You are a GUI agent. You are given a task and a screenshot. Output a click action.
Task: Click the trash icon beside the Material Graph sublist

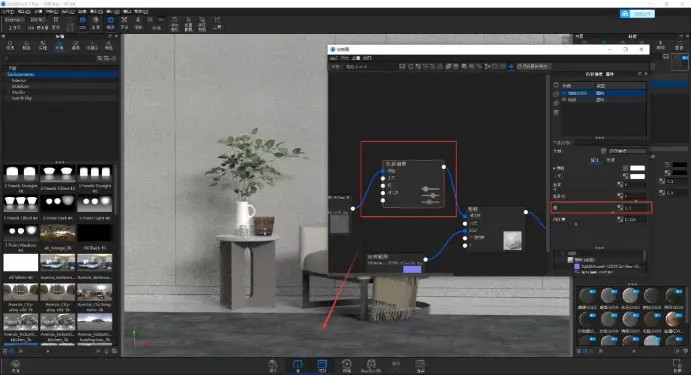click(x=556, y=112)
